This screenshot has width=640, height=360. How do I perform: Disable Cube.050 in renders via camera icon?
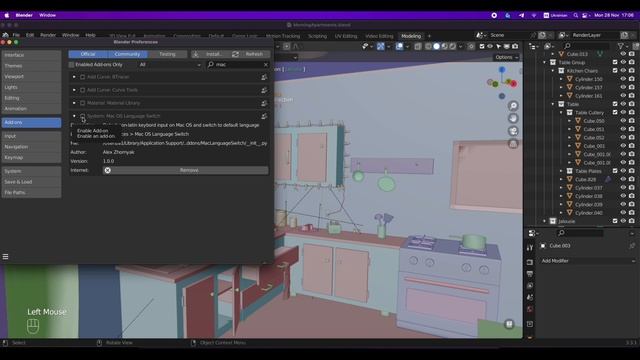pos(632,121)
